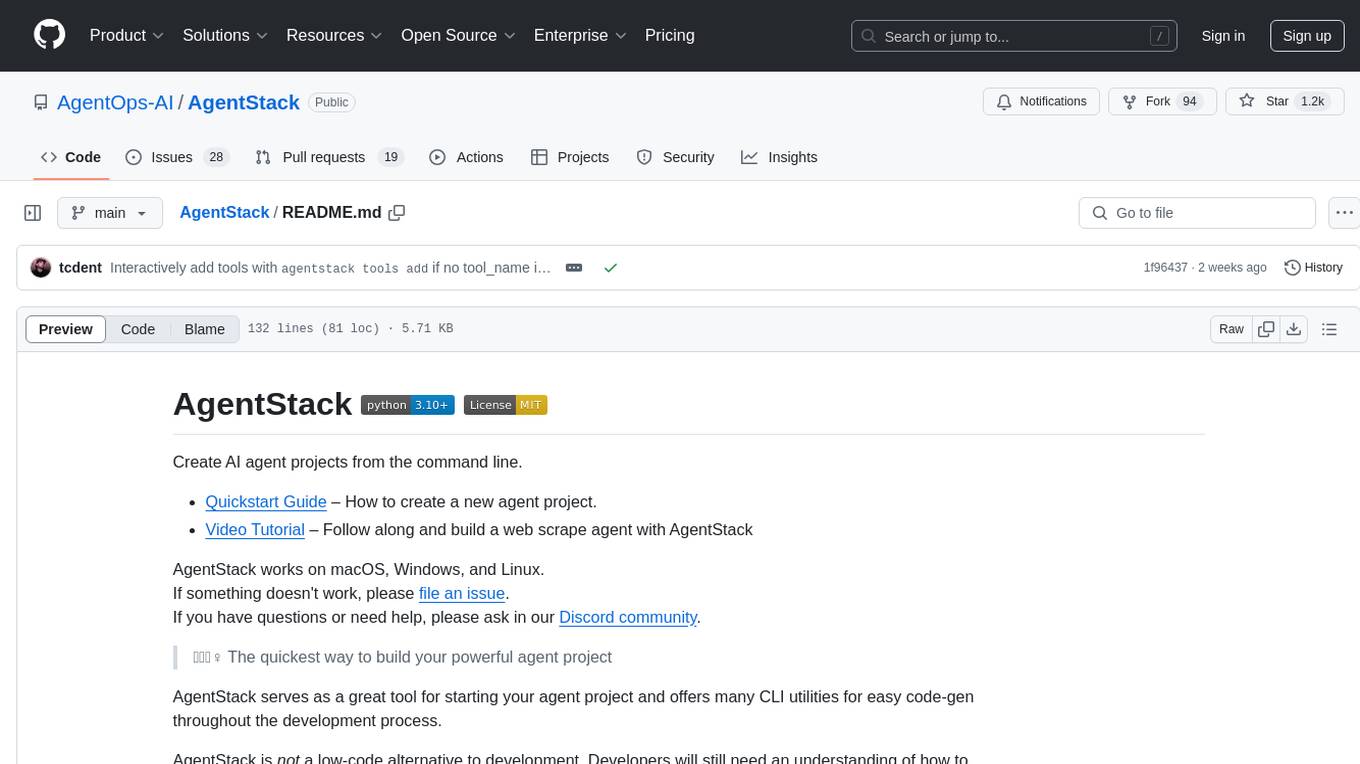Click the License MIT badge
Image resolution: width=1360 pixels, height=764 pixels.
505,405
